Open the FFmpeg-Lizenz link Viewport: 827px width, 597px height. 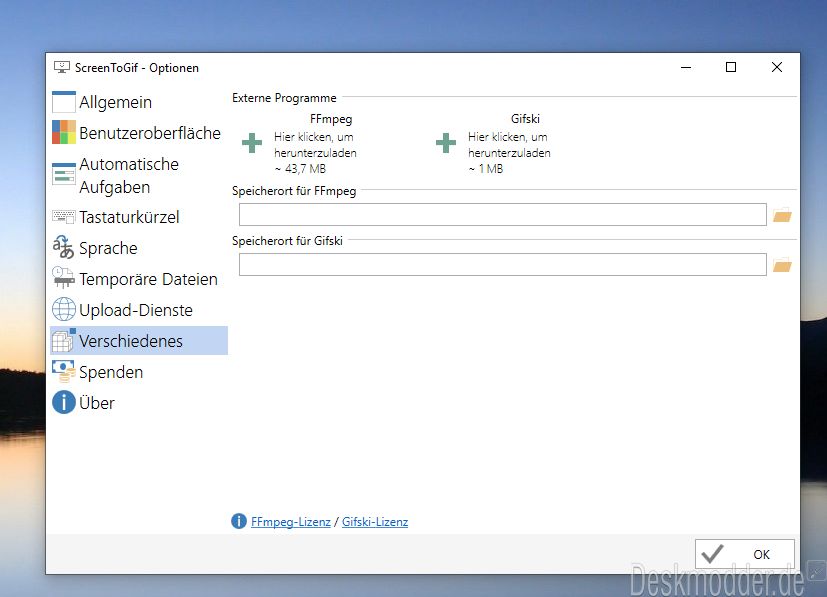click(291, 522)
